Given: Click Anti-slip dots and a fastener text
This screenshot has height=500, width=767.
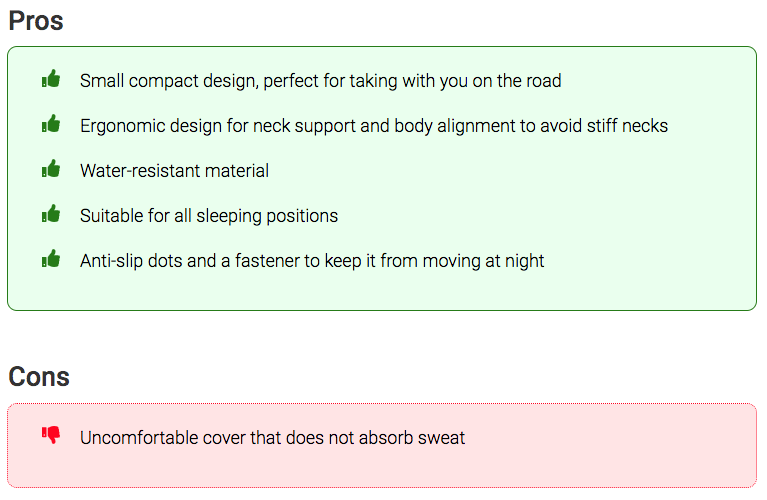Looking at the screenshot, I should pyautogui.click(x=312, y=261).
